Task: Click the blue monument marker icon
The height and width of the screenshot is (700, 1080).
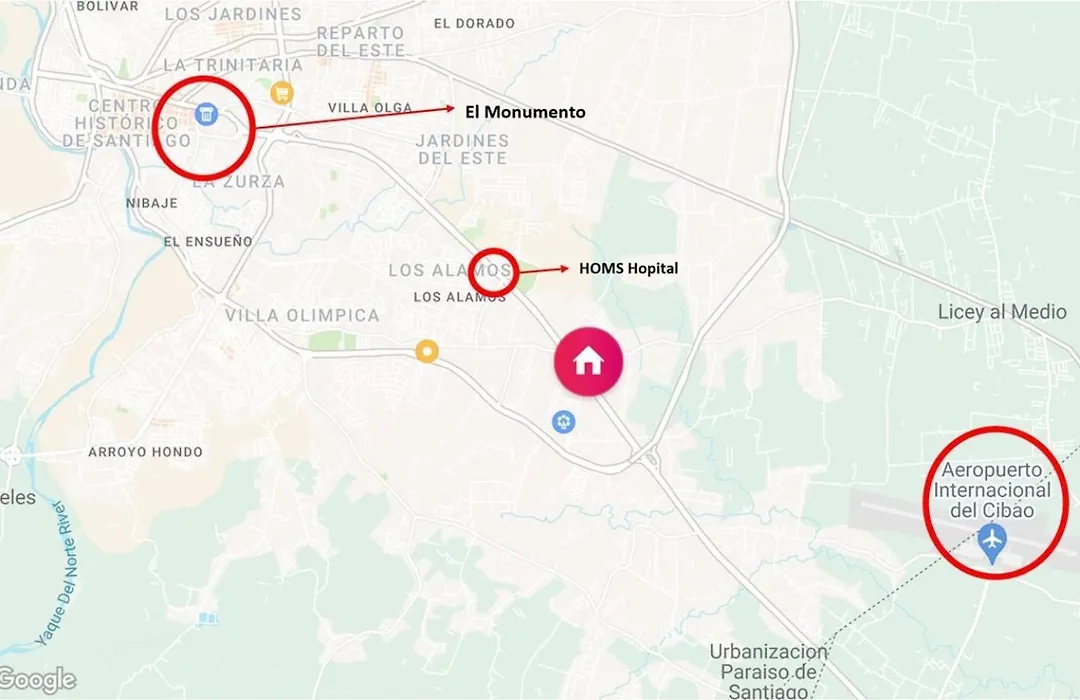Action: (206, 114)
